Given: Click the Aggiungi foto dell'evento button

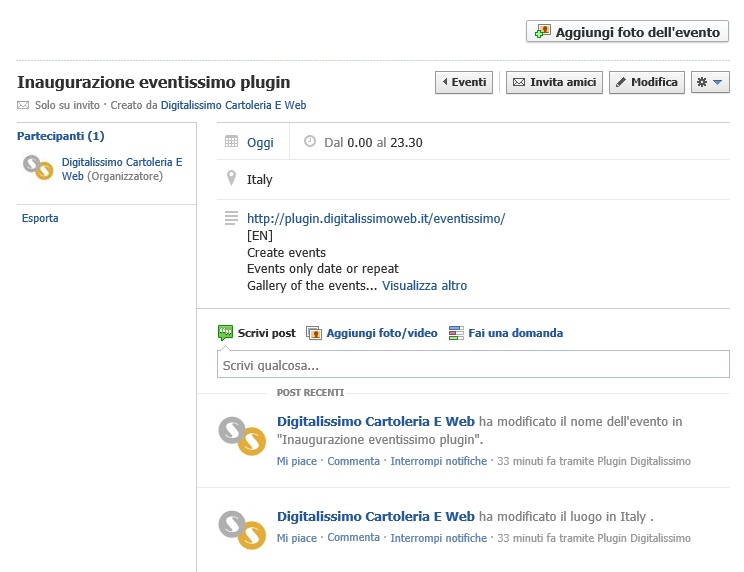Looking at the screenshot, I should pos(627,32).
